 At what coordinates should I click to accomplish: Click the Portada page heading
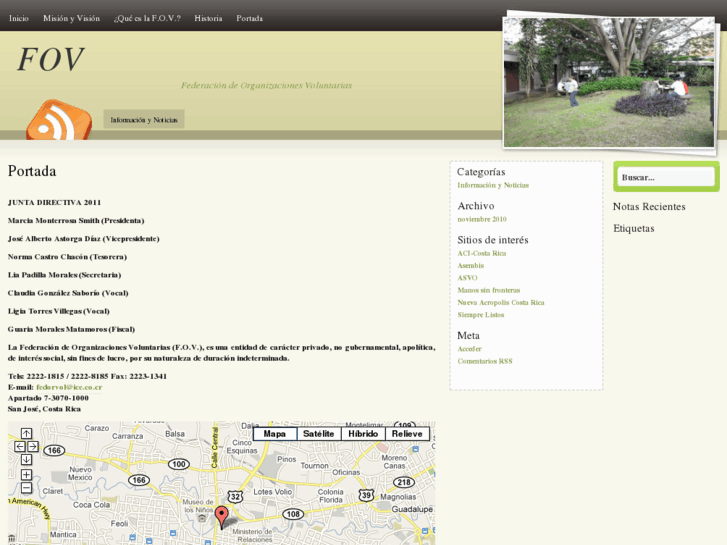point(32,171)
